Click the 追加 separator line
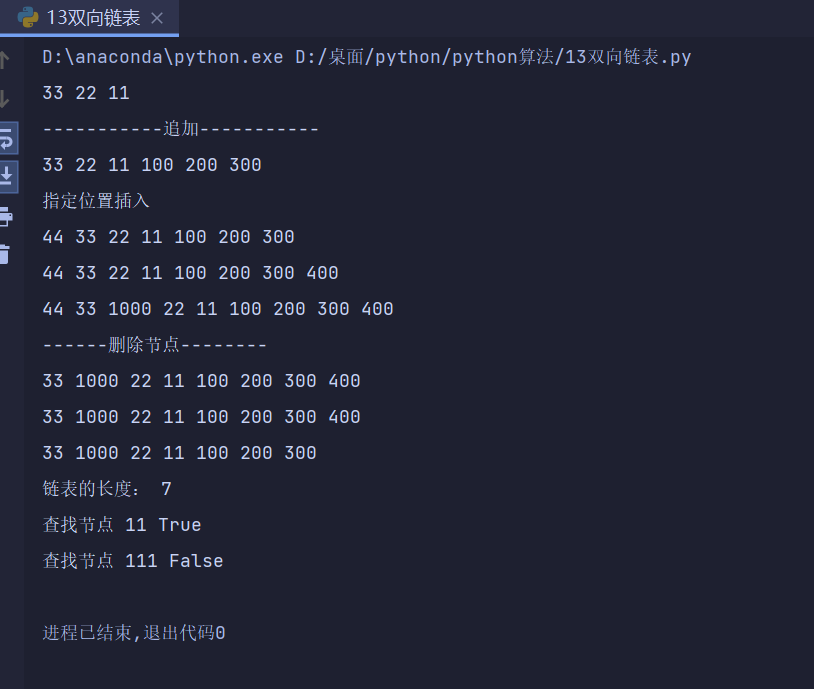814x689 pixels. tap(180, 129)
